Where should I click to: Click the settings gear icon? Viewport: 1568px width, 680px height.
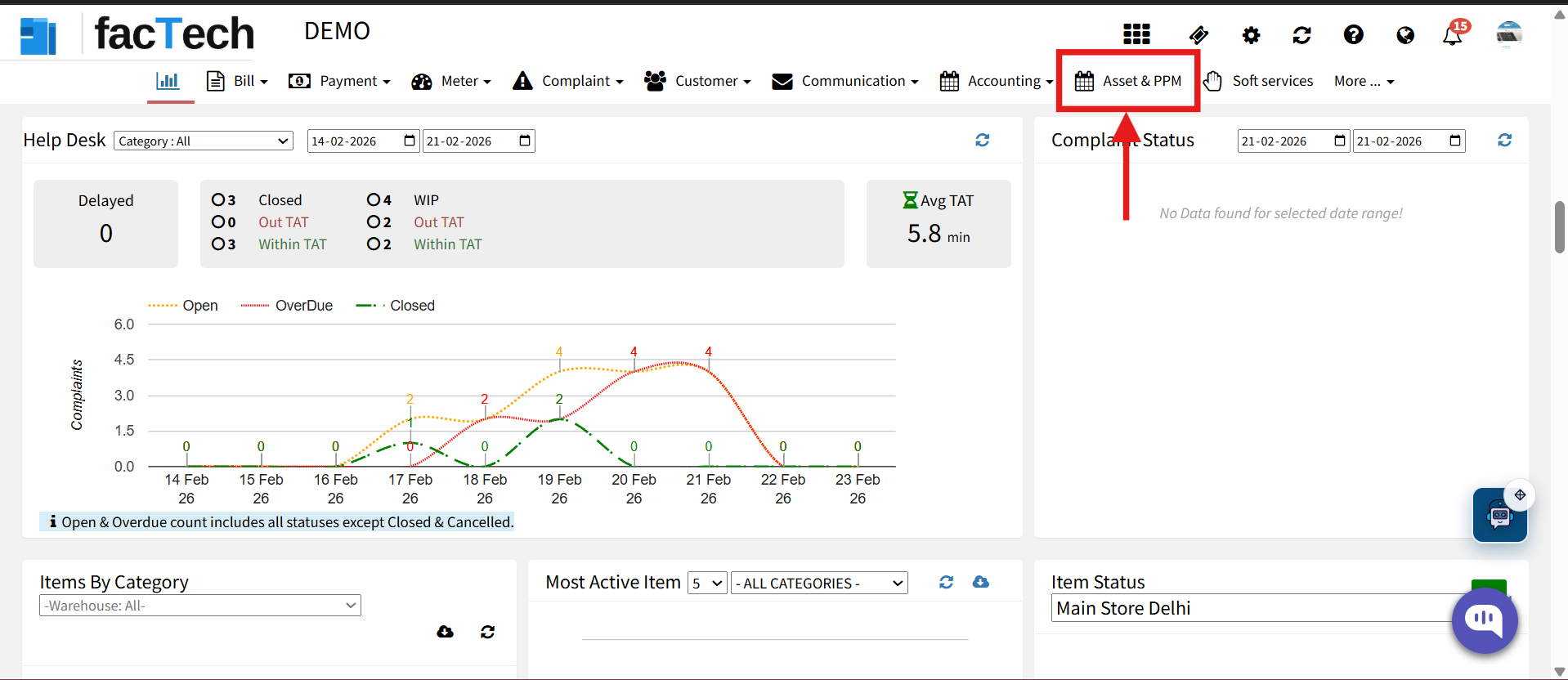[x=1251, y=35]
